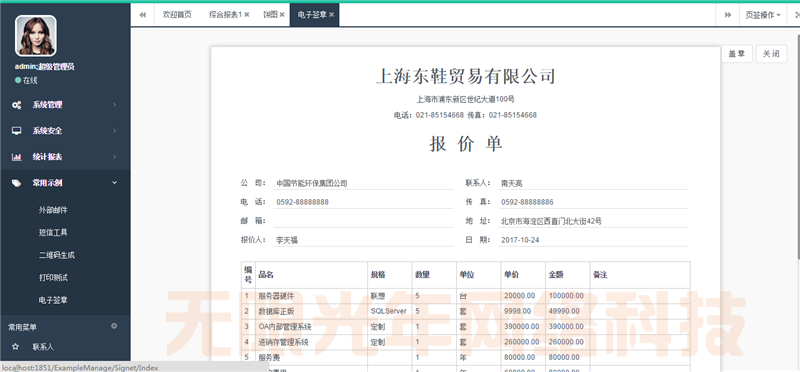Click the admin user avatar photo

coord(36,35)
